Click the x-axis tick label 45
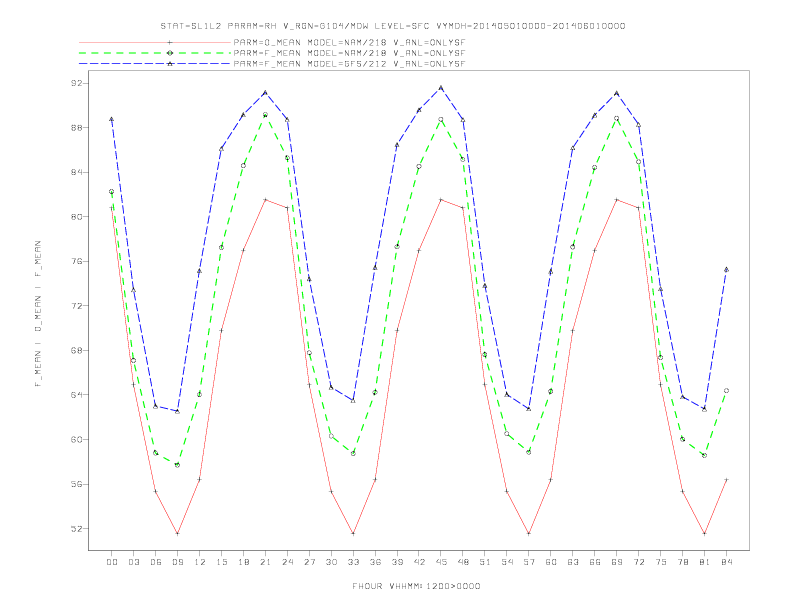The height and width of the screenshot is (612, 792). 441,562
